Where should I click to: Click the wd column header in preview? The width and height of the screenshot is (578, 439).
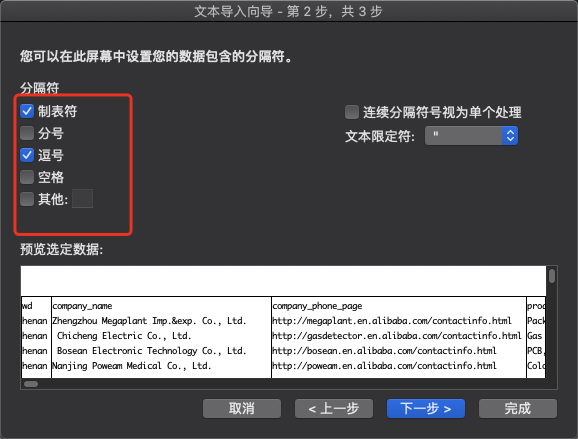[27, 306]
